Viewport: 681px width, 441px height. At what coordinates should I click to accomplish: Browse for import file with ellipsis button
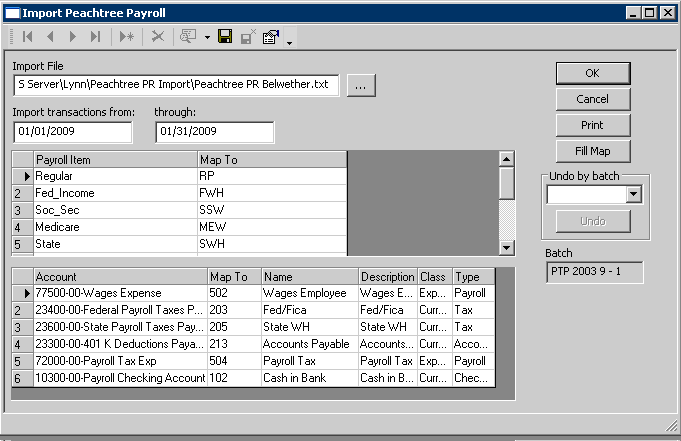(x=361, y=86)
